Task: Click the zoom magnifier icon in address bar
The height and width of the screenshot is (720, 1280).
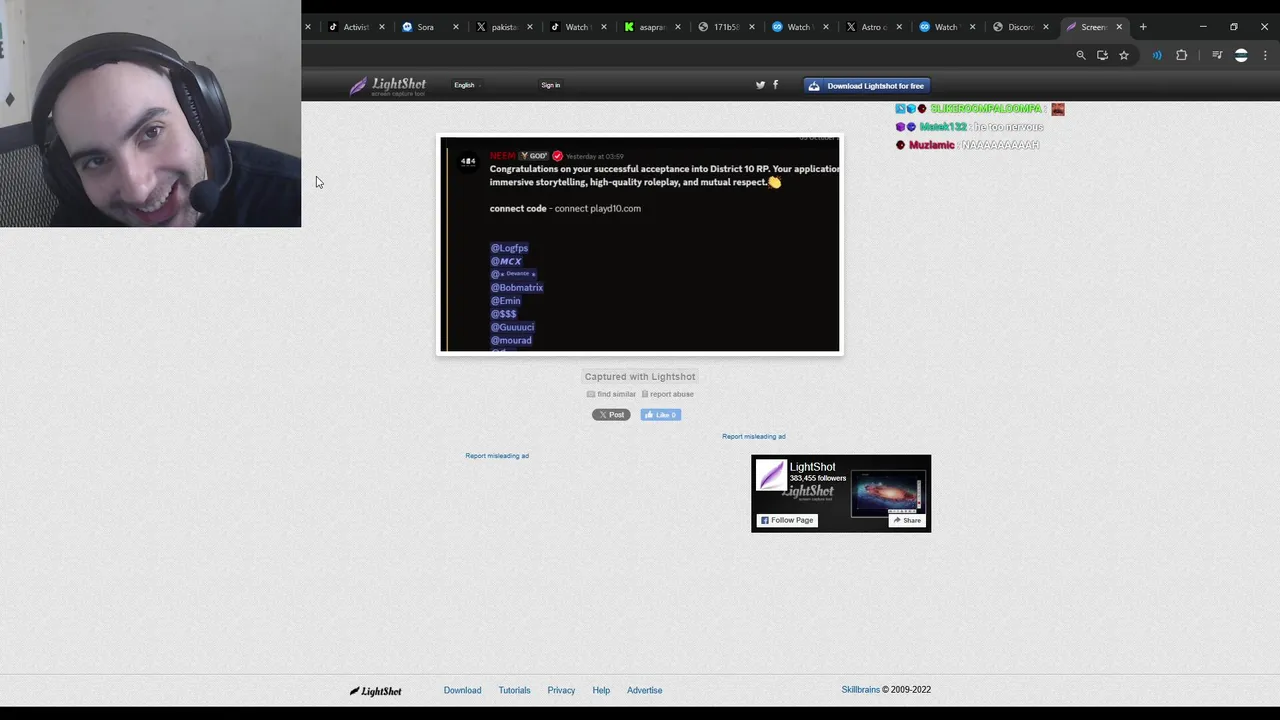Action: pos(1081,55)
